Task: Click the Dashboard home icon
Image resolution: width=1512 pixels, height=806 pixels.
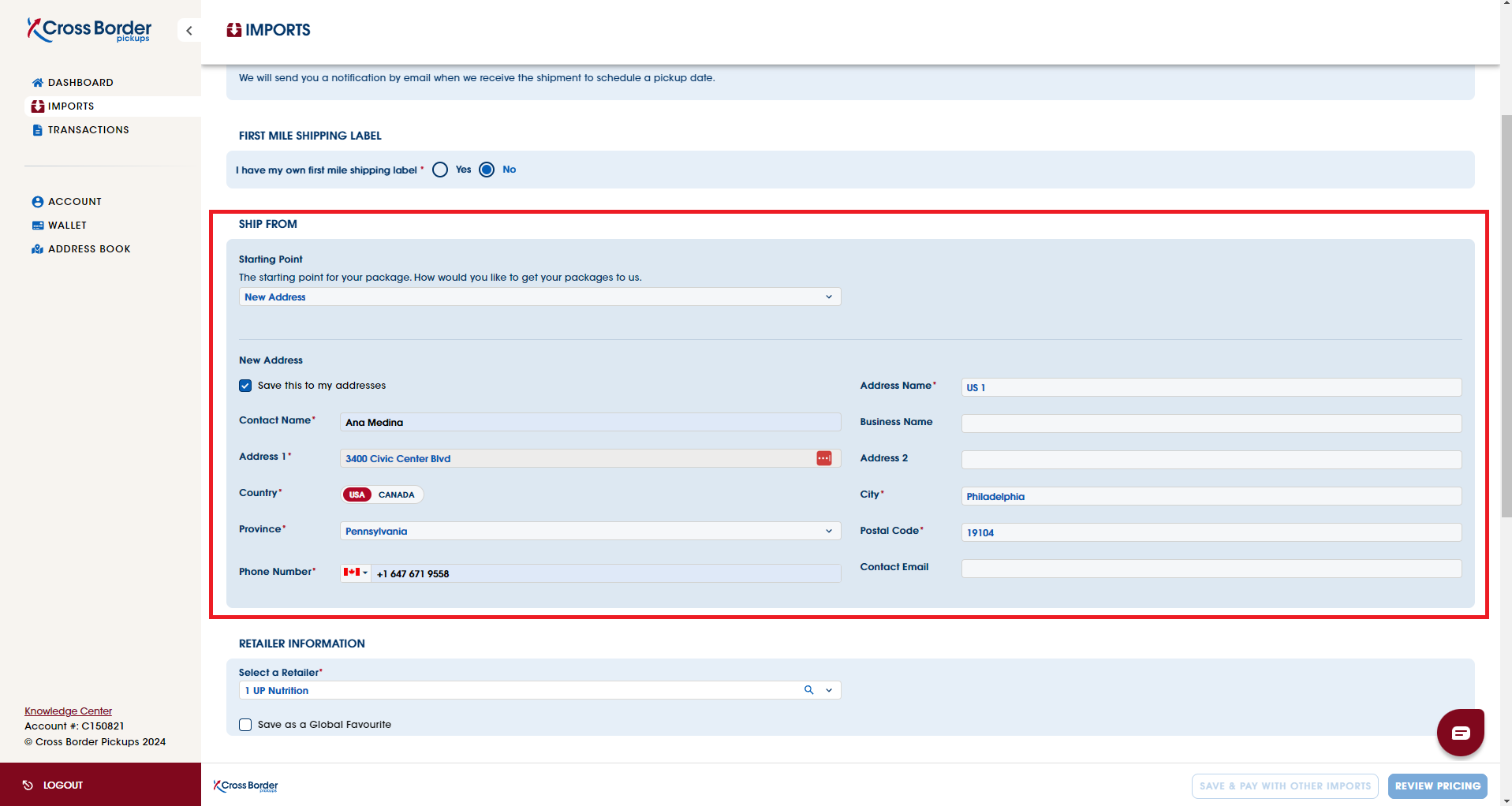Action: pos(37,83)
